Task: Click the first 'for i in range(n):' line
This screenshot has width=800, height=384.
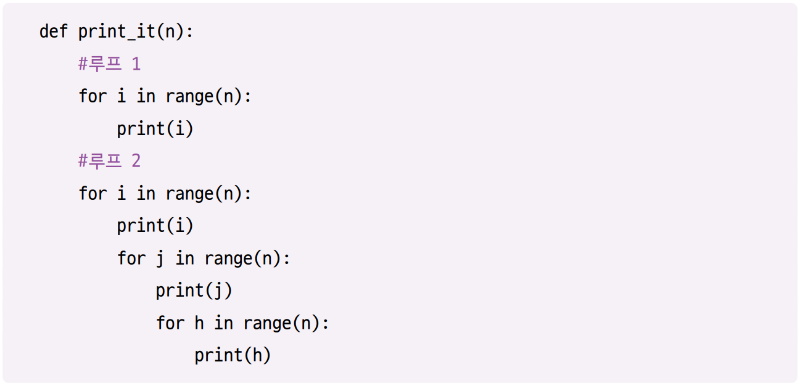Action: 165,96
